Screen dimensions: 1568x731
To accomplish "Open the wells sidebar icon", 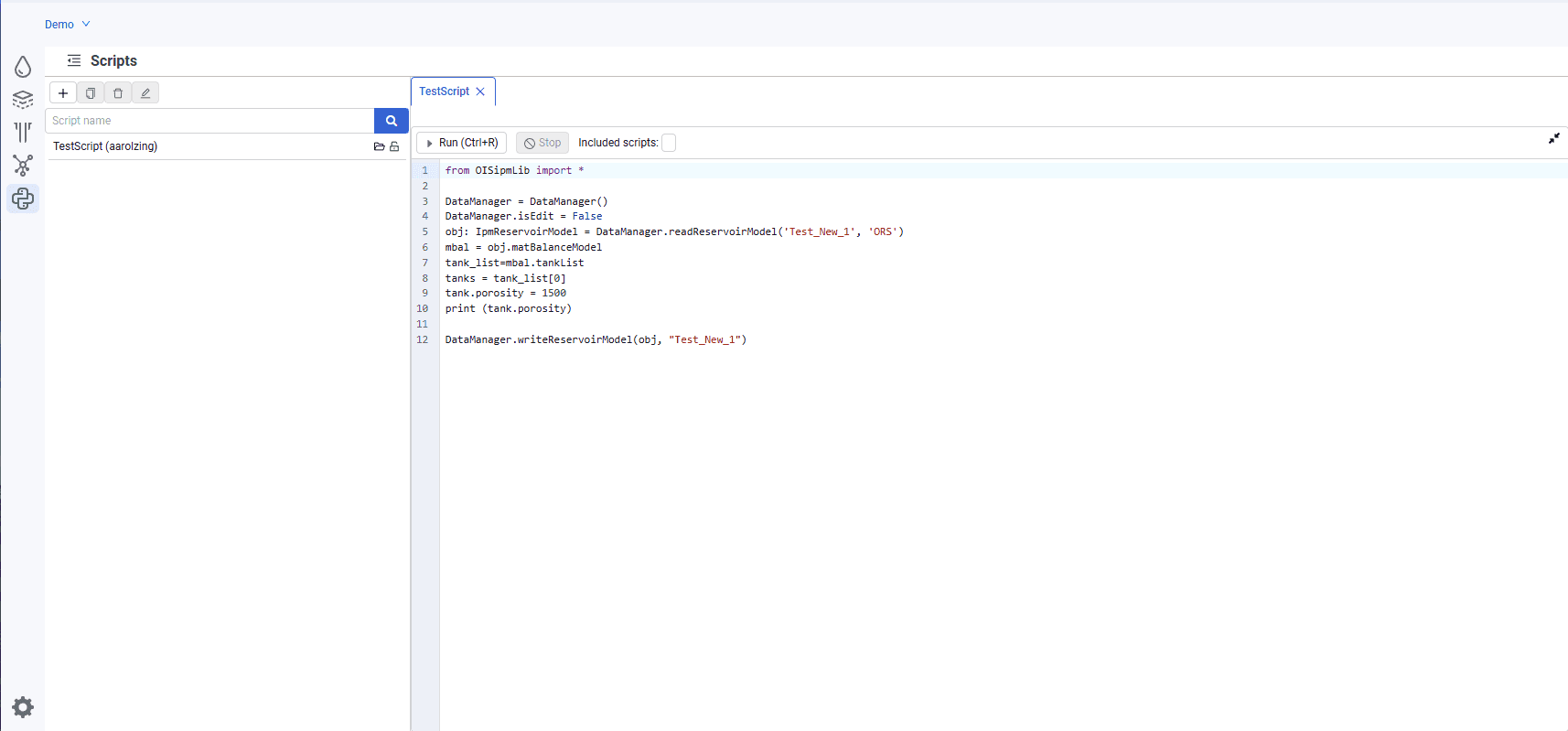I will [23, 132].
